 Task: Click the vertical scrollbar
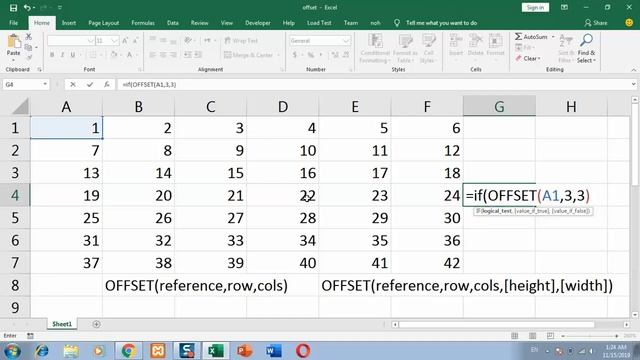tap(634, 145)
